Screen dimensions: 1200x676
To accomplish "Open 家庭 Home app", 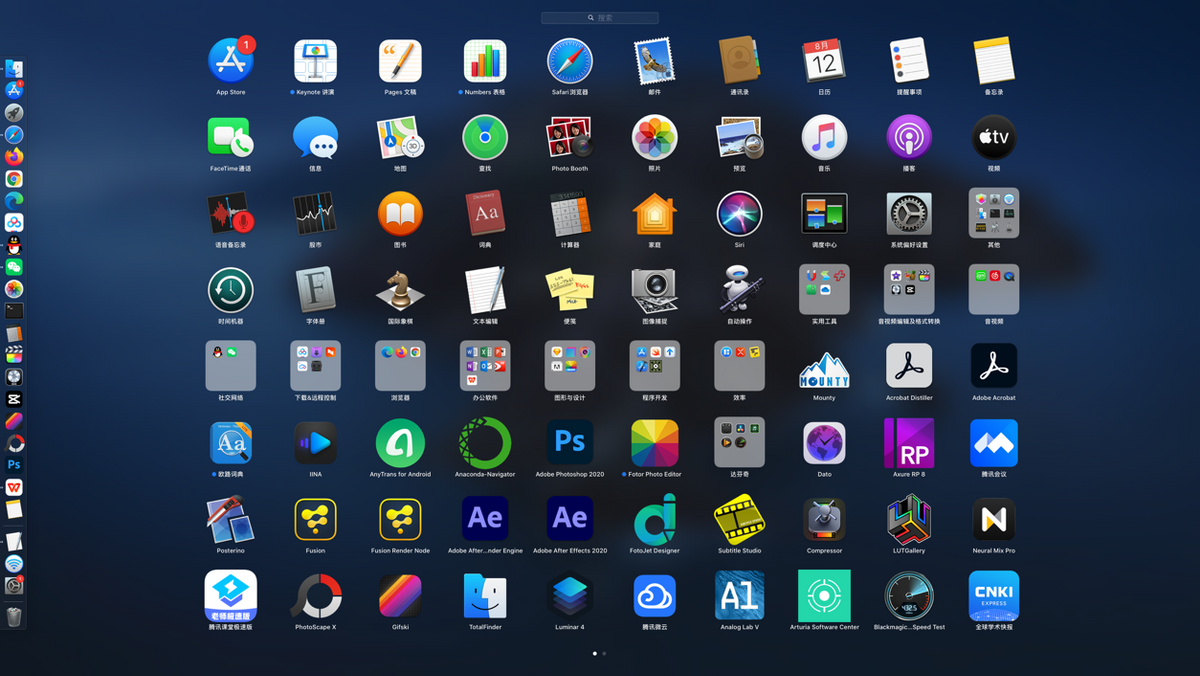I will point(655,213).
